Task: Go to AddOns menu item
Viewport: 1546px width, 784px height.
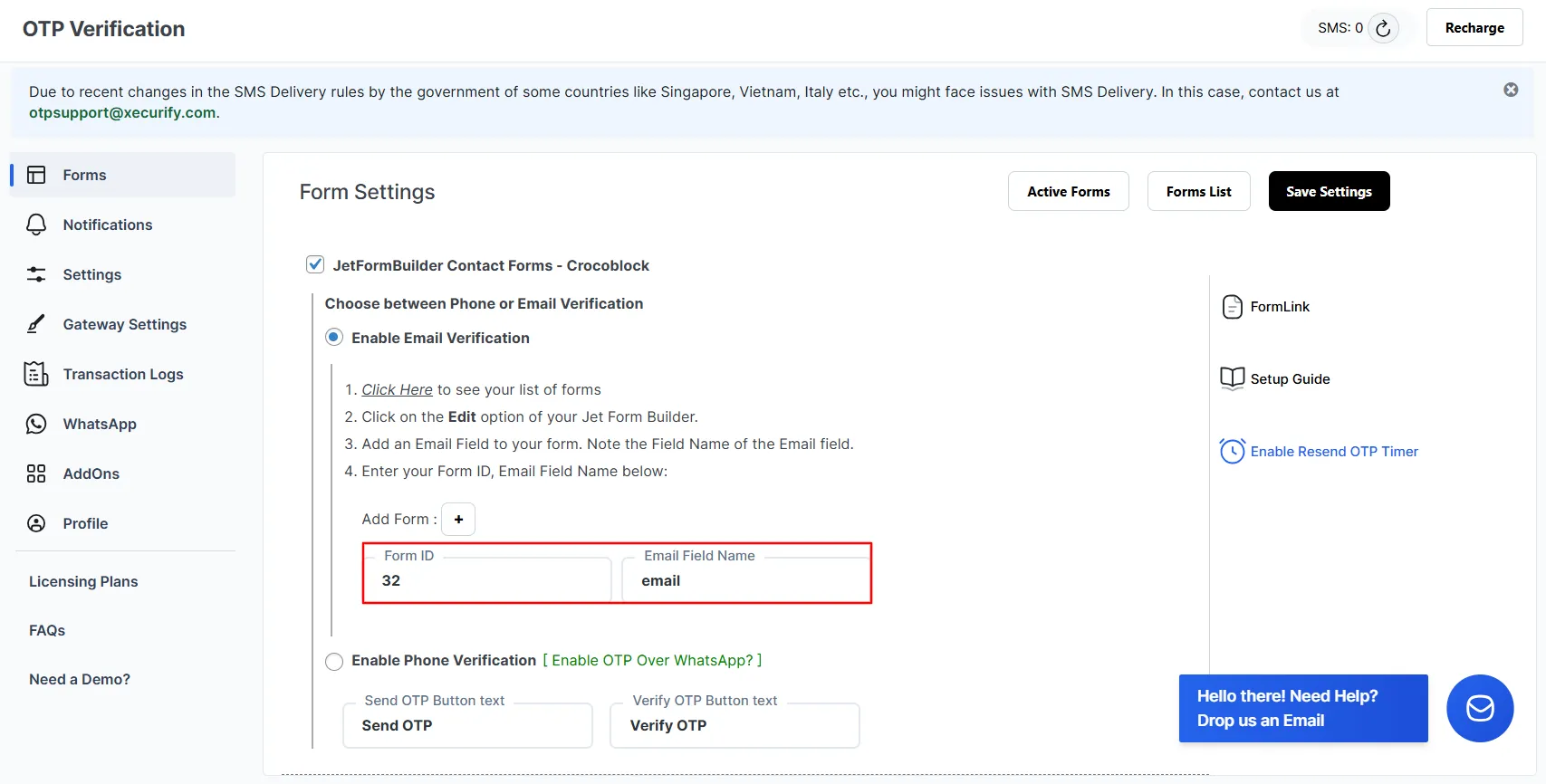Action: tap(91, 473)
